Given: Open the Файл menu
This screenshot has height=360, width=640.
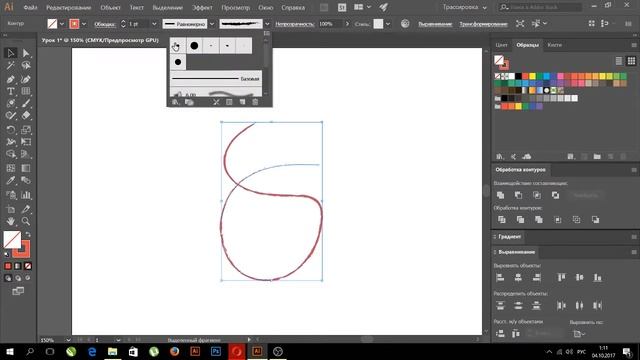Looking at the screenshot, I should point(30,7).
